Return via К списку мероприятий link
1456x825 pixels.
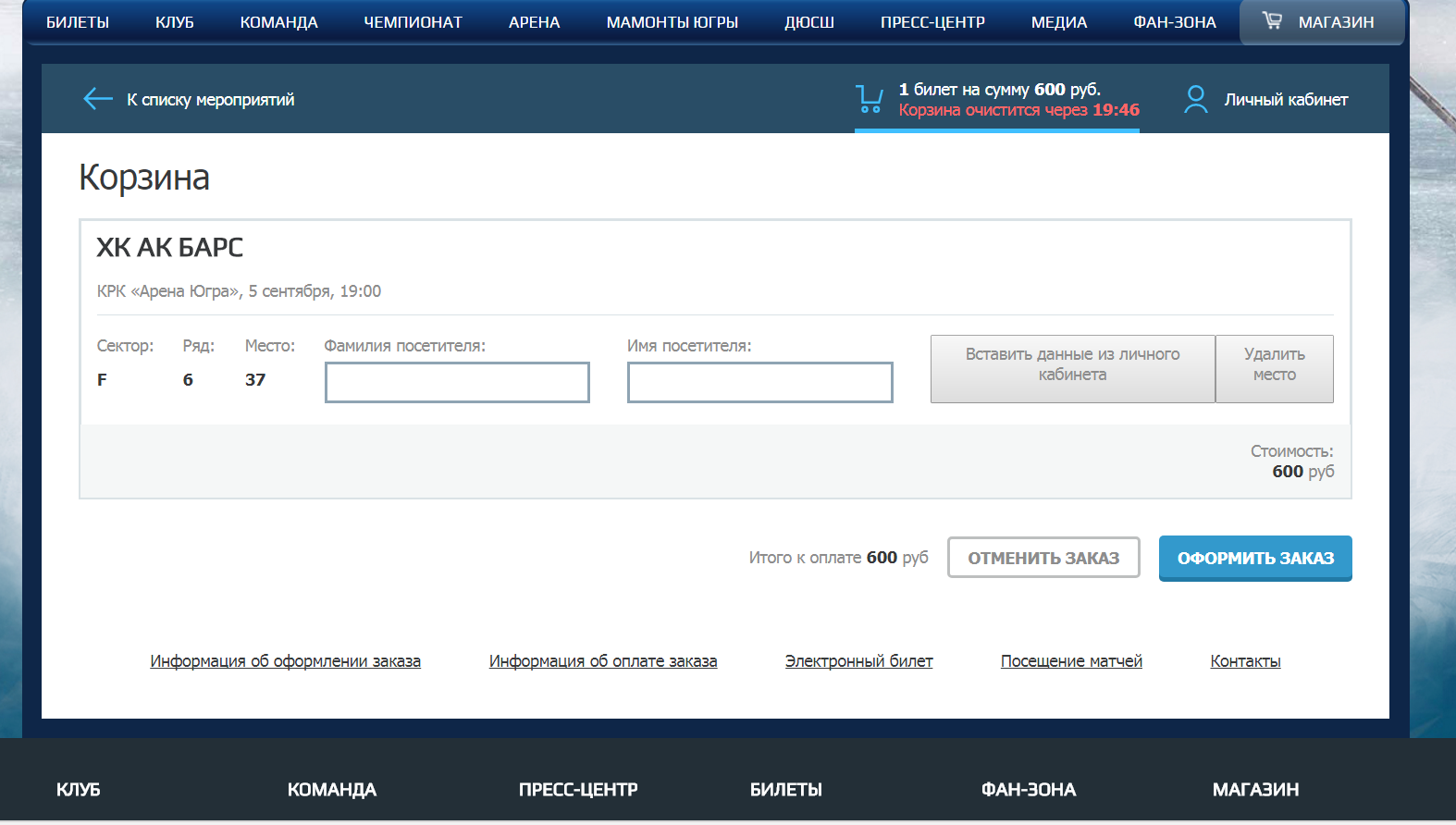[210, 100]
